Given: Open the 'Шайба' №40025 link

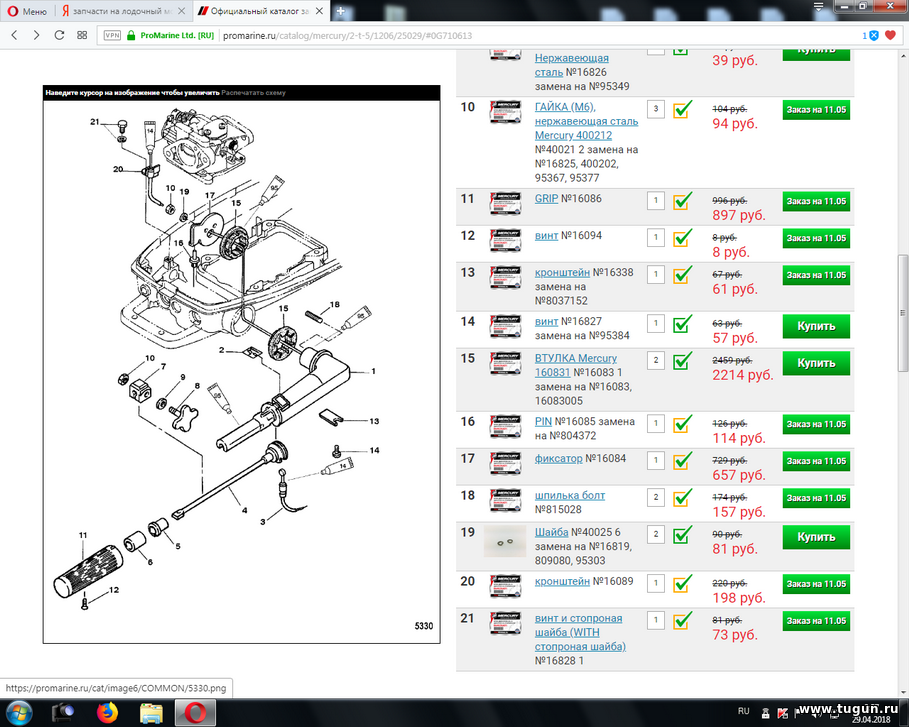Looking at the screenshot, I should pyautogui.click(x=551, y=532).
